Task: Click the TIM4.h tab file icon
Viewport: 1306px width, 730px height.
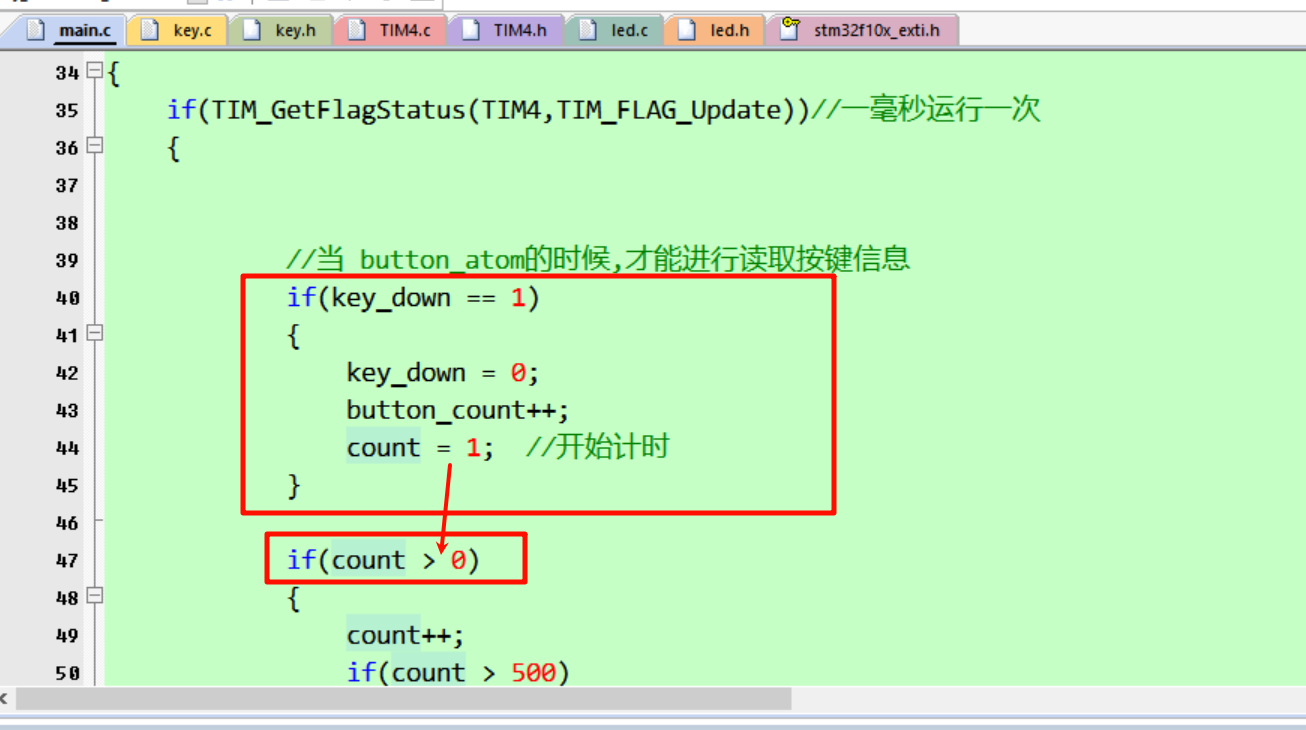Action: coord(472,30)
